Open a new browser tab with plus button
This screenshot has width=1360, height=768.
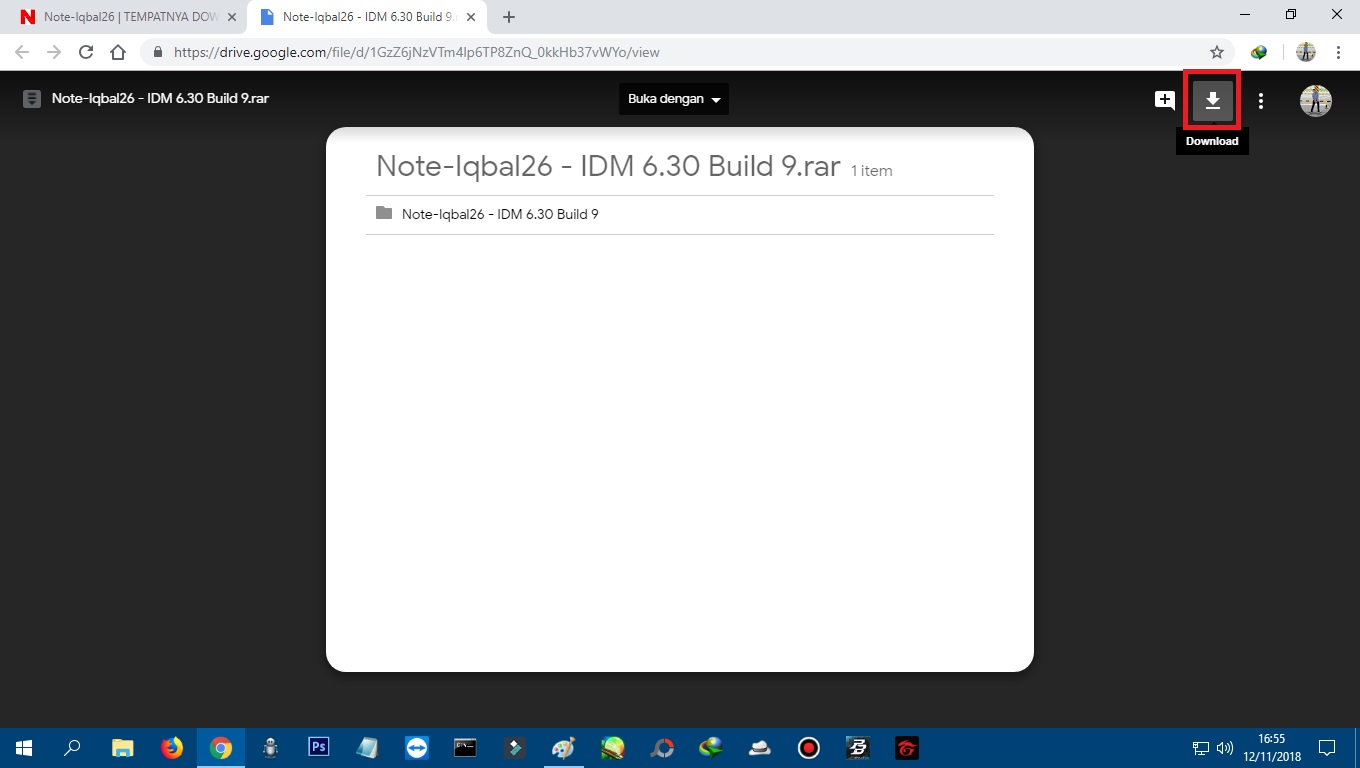(x=509, y=17)
